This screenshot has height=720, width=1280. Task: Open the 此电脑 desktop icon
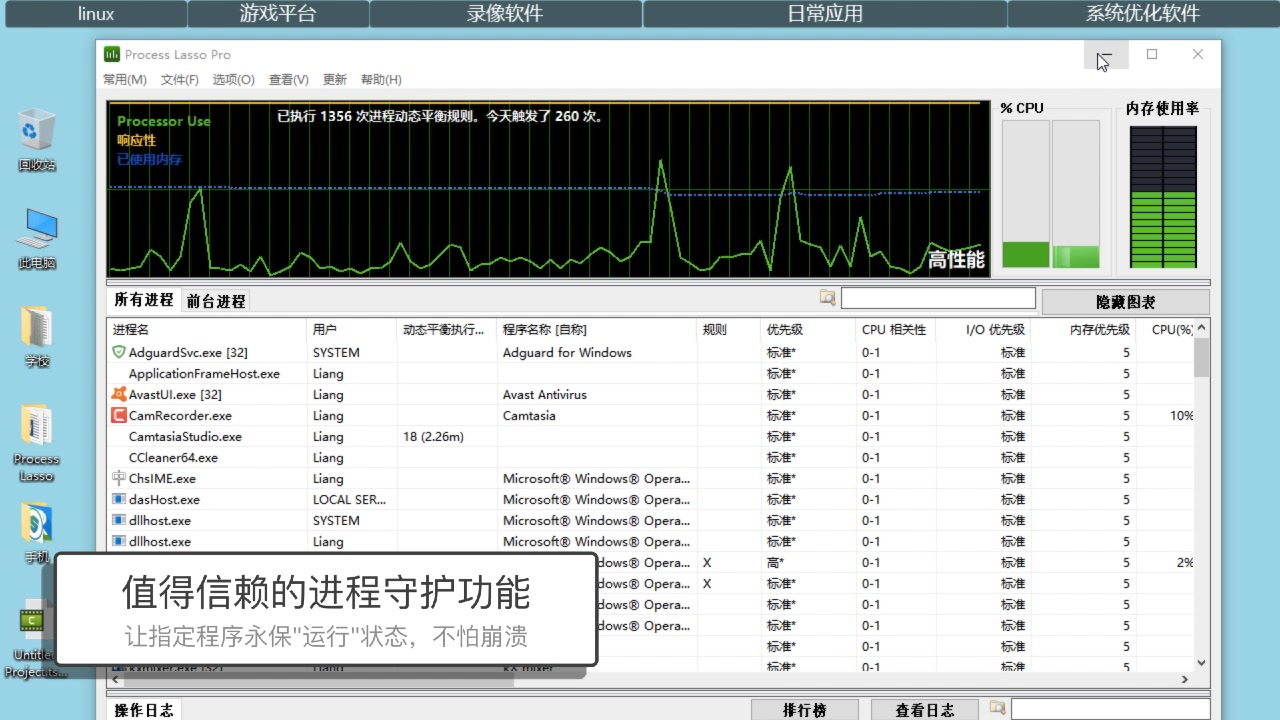(37, 240)
